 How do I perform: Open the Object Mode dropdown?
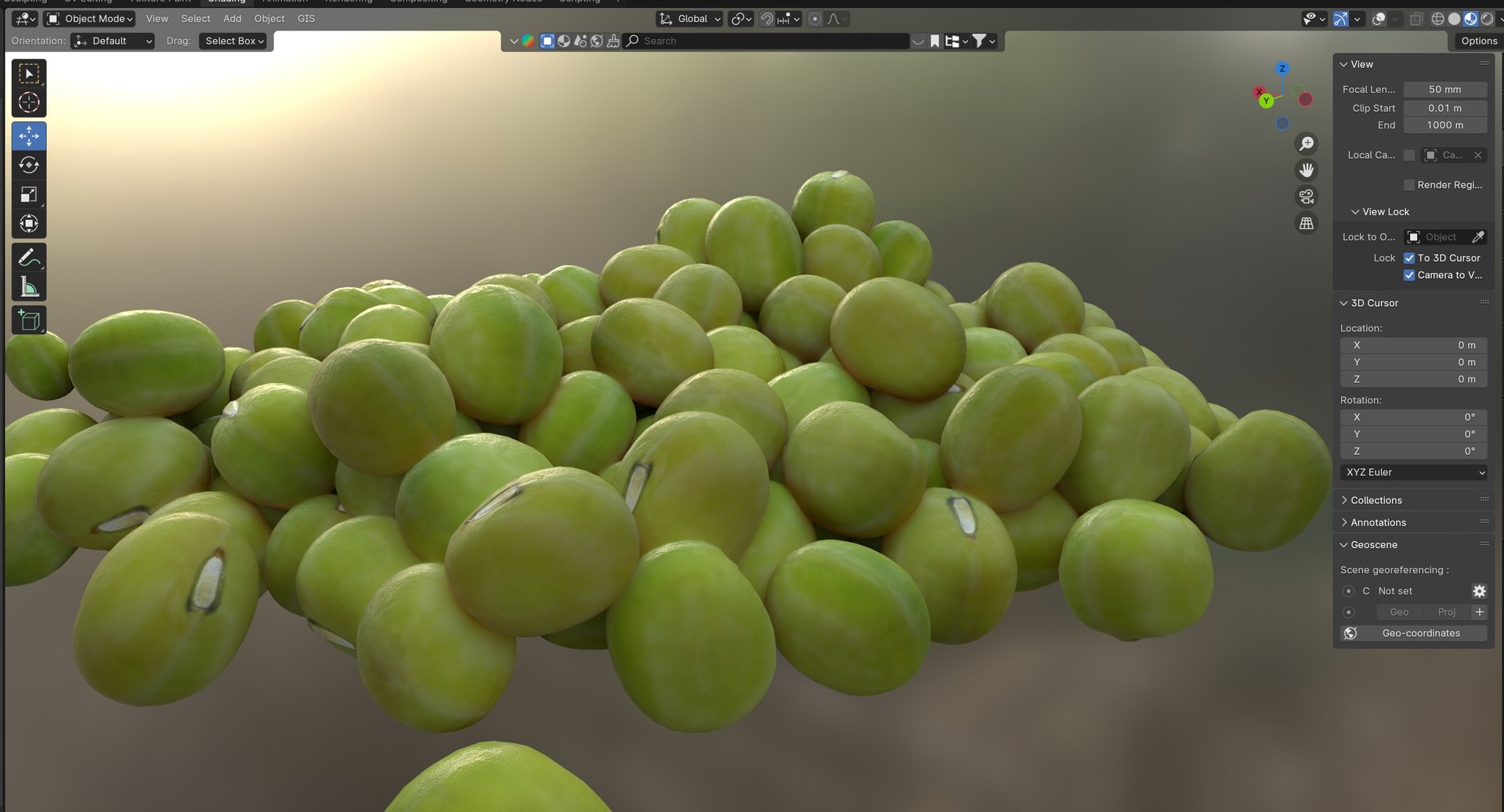pyautogui.click(x=90, y=19)
